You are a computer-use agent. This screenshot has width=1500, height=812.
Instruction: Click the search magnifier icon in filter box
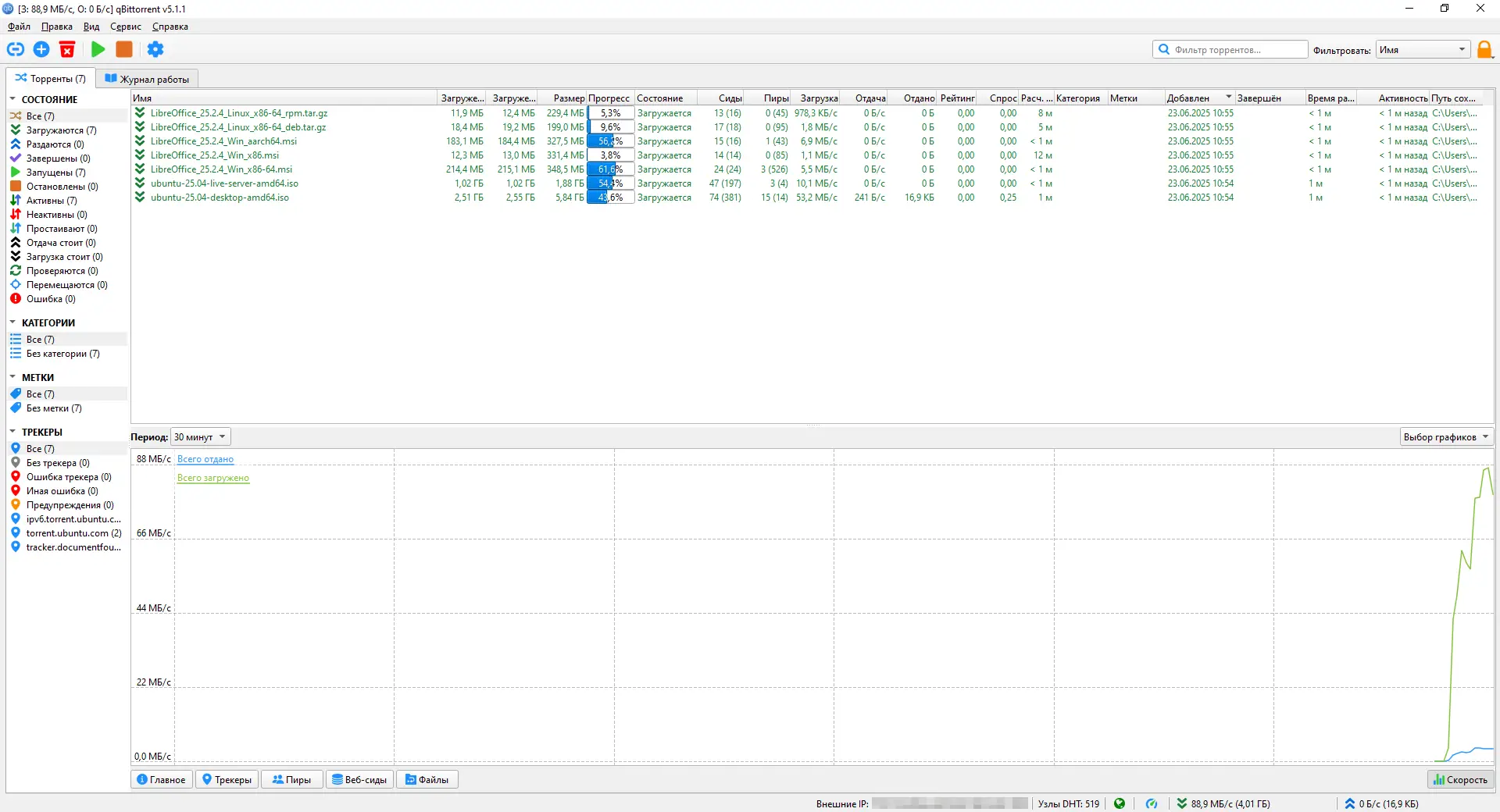pos(1164,49)
